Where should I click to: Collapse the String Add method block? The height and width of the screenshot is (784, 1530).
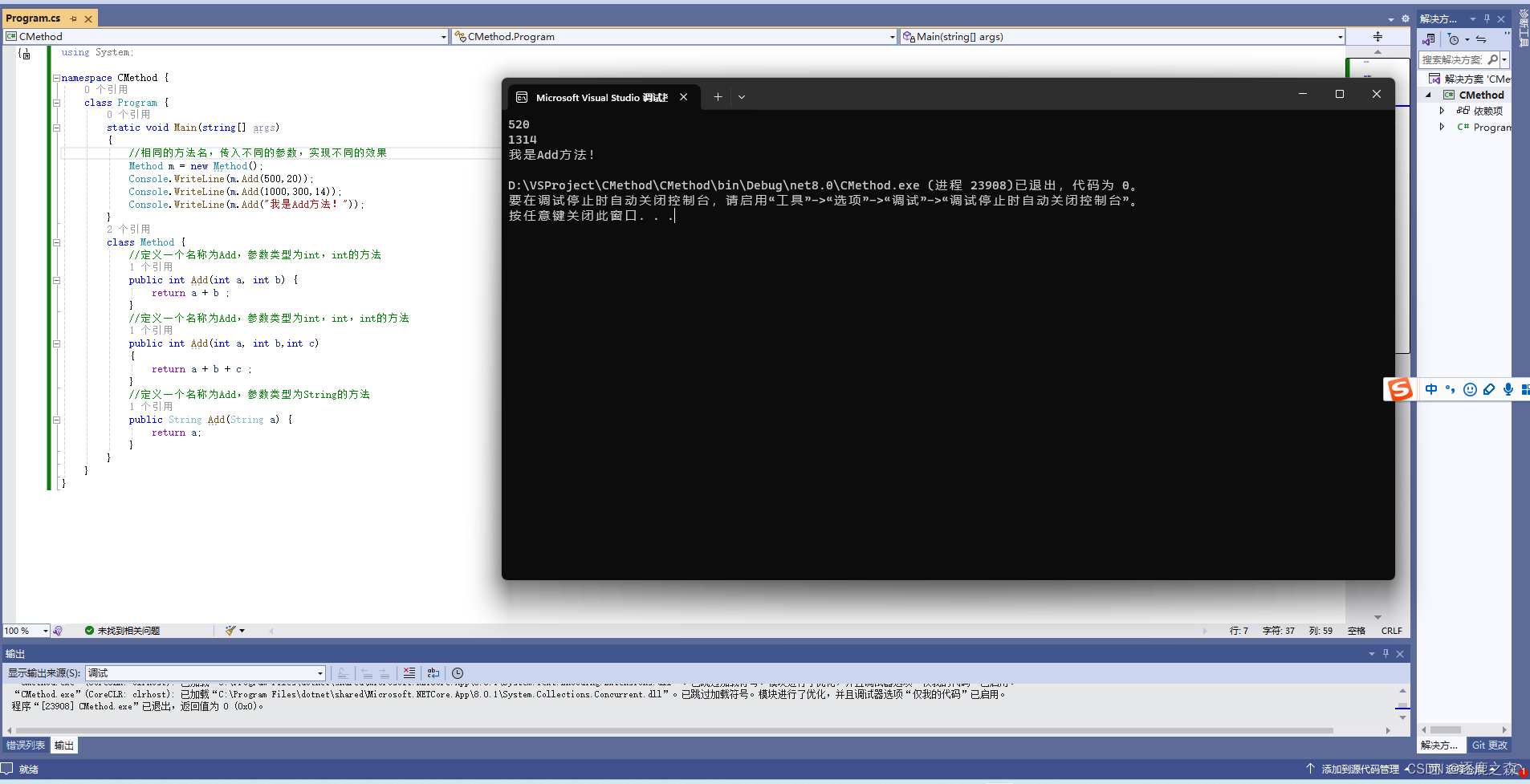tap(56, 420)
